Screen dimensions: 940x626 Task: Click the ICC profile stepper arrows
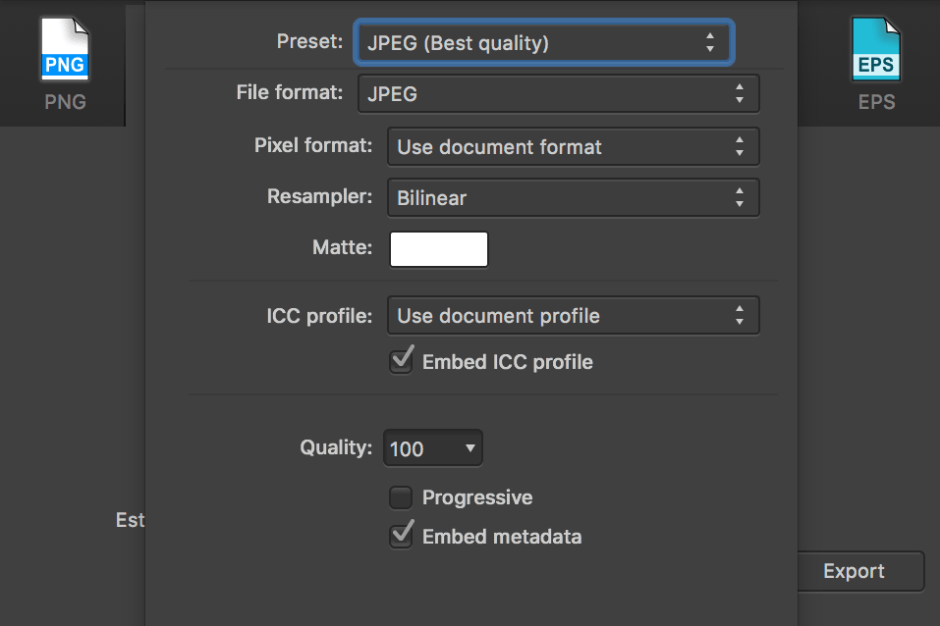[739, 316]
